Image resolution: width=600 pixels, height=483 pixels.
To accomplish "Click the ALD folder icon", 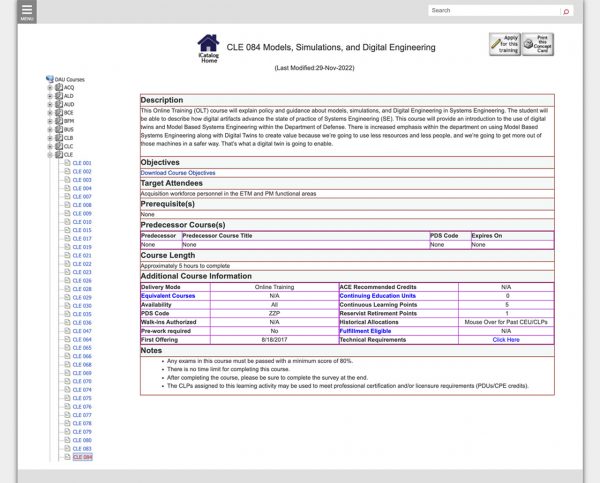I will [x=59, y=96].
